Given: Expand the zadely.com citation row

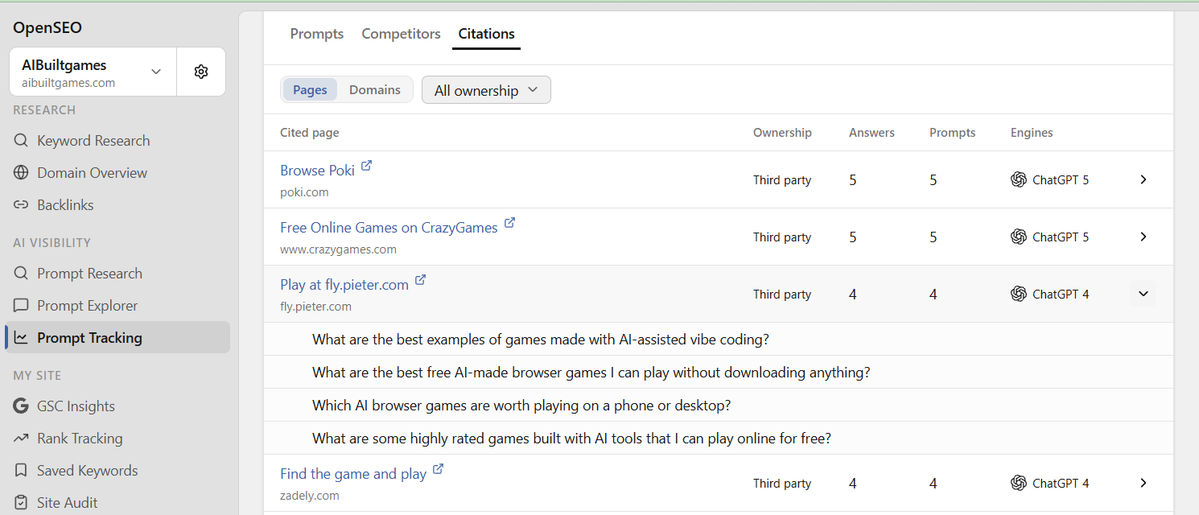Looking at the screenshot, I should click(1143, 483).
